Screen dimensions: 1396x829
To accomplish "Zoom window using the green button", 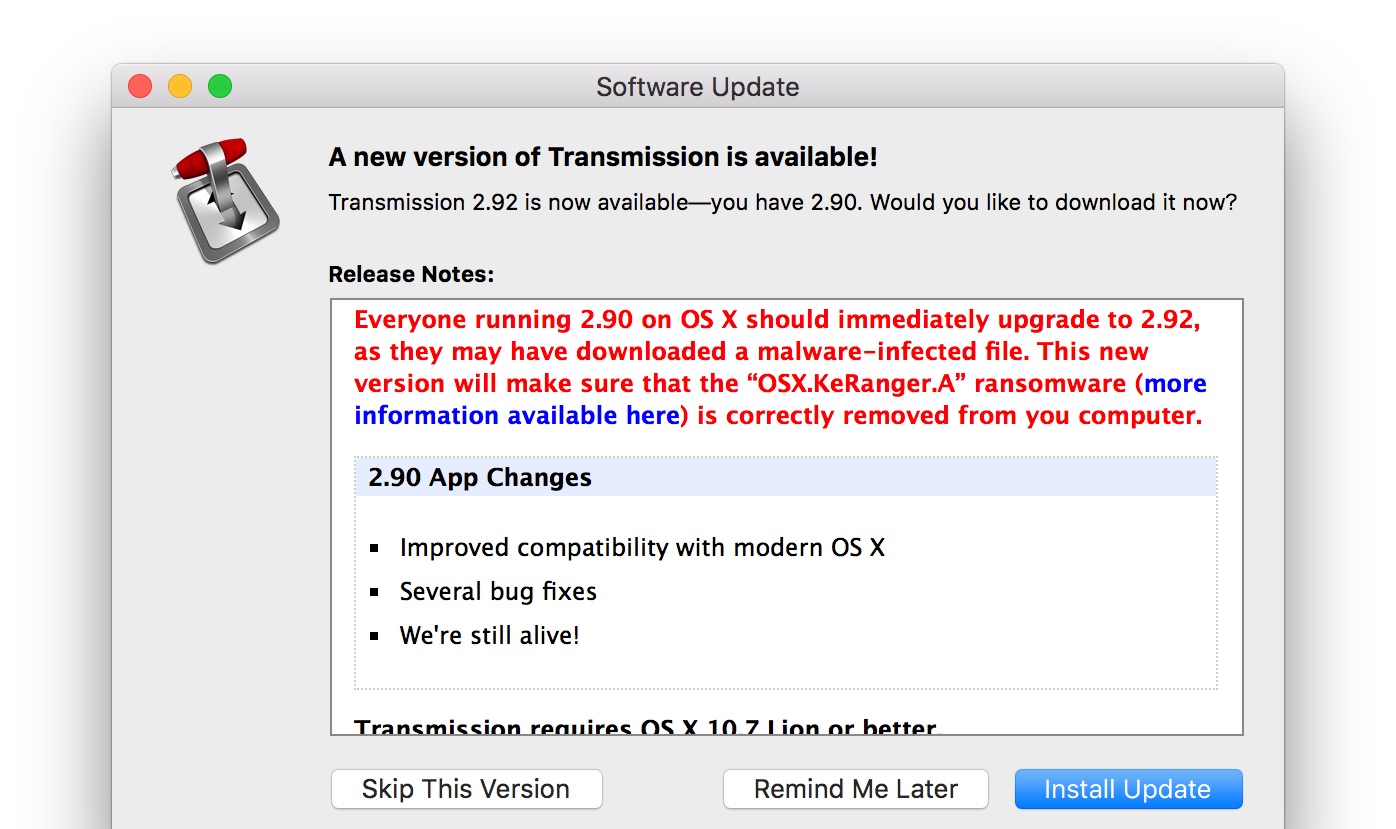I will pos(220,87).
